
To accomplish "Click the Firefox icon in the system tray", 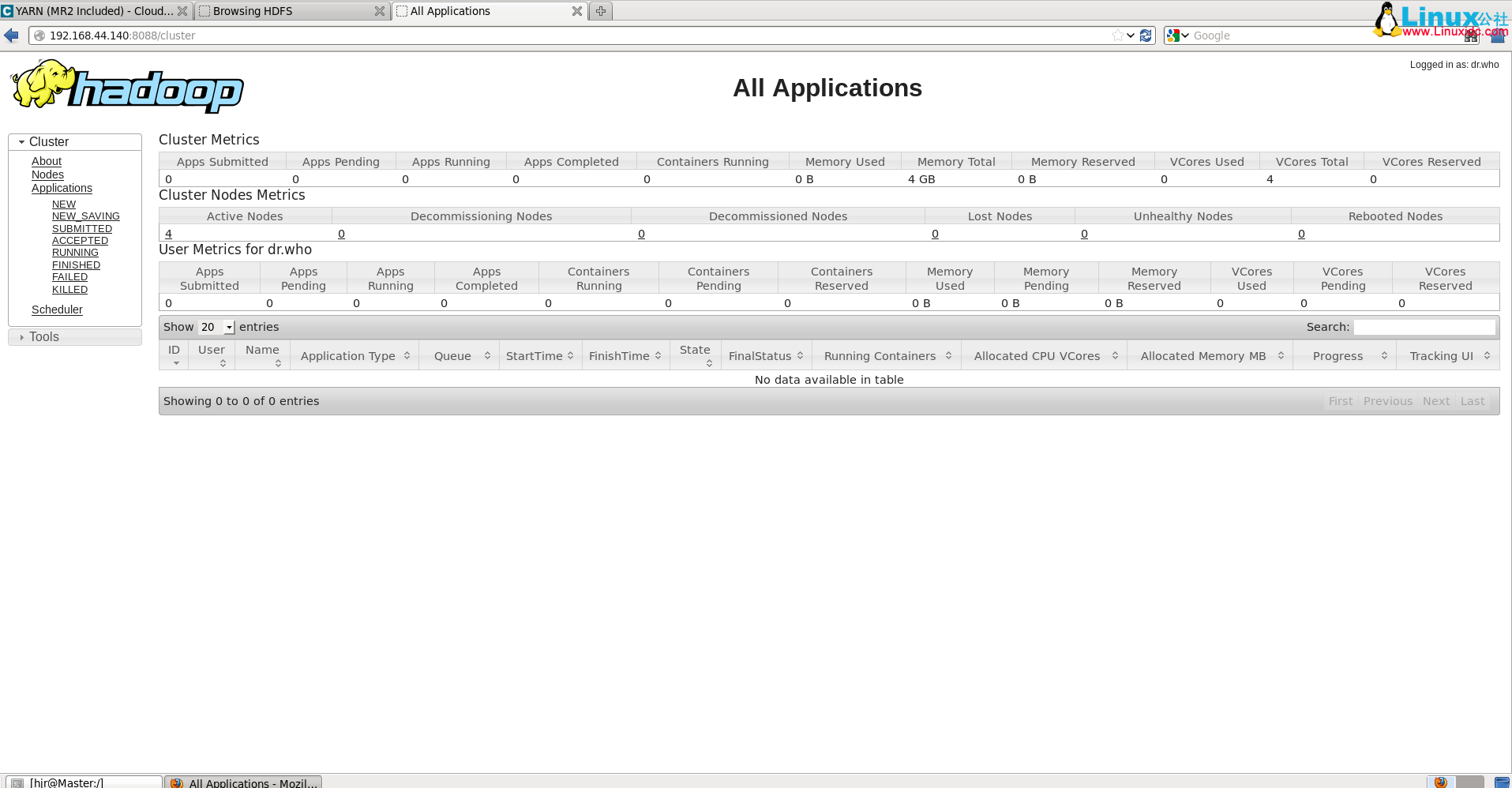I will click(1440, 782).
